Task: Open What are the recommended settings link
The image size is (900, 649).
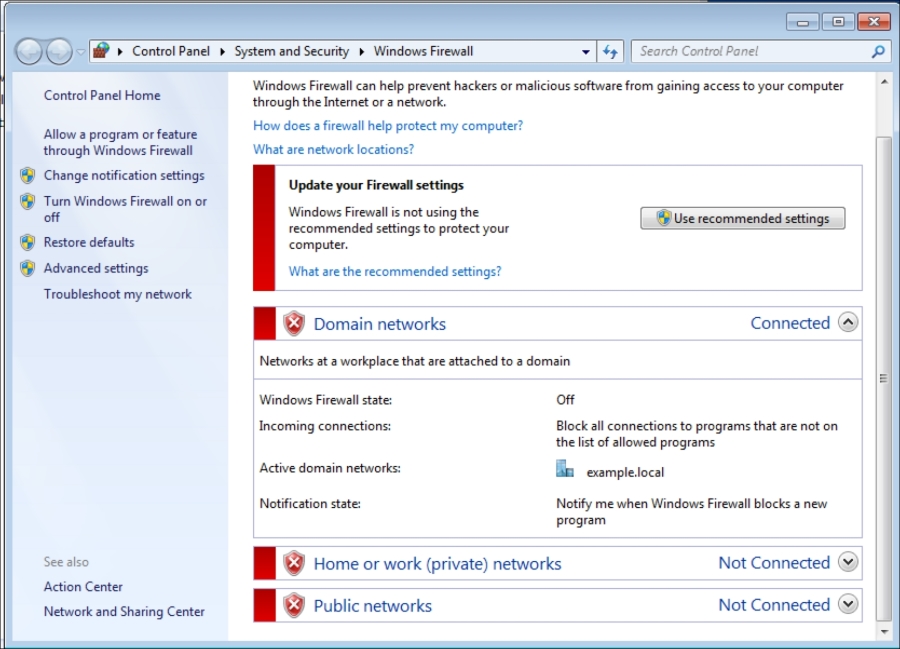Action: (395, 271)
